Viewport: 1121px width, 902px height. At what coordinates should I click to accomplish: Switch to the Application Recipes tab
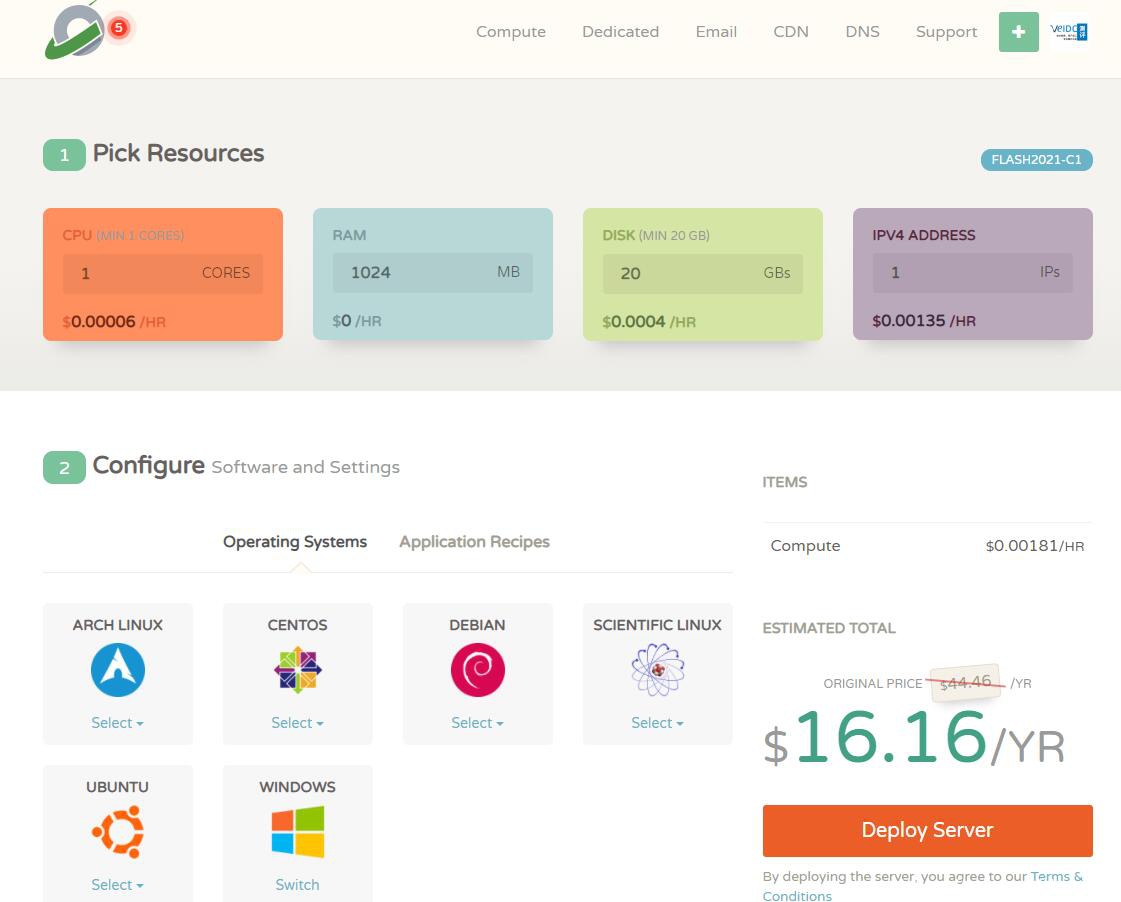[x=474, y=542]
